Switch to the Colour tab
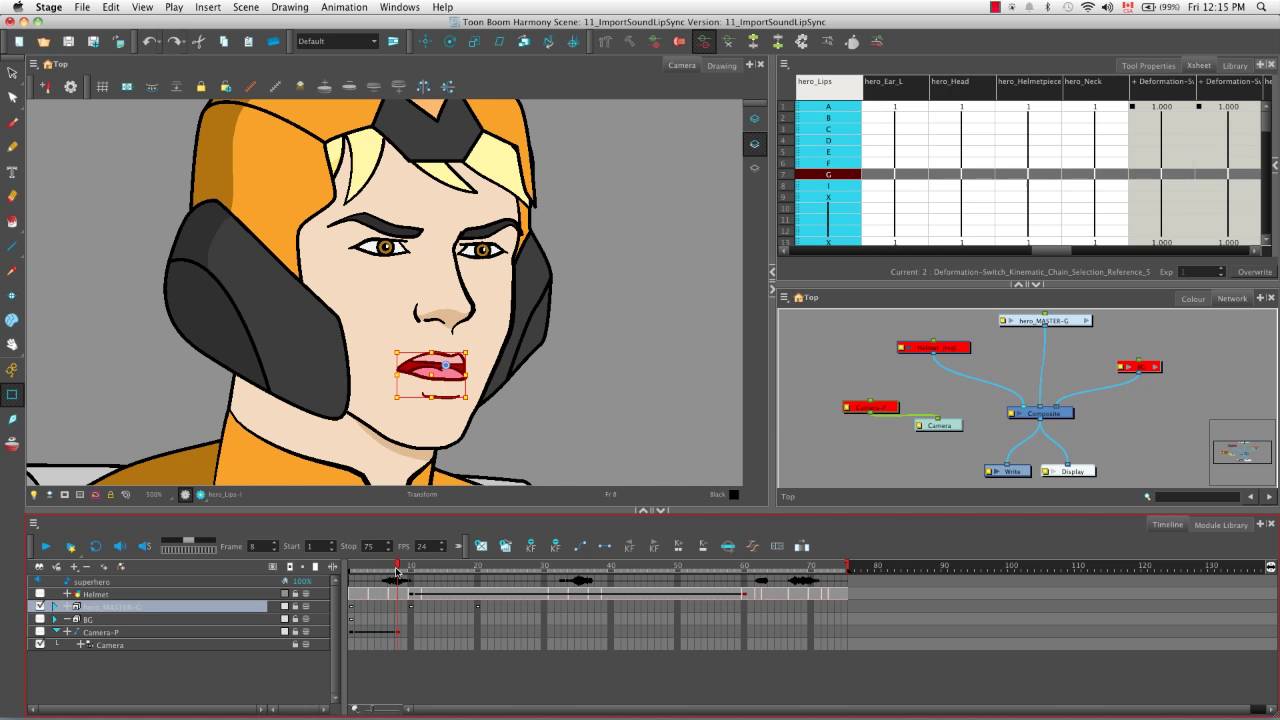The height and width of the screenshot is (720, 1280). pyautogui.click(x=1192, y=298)
